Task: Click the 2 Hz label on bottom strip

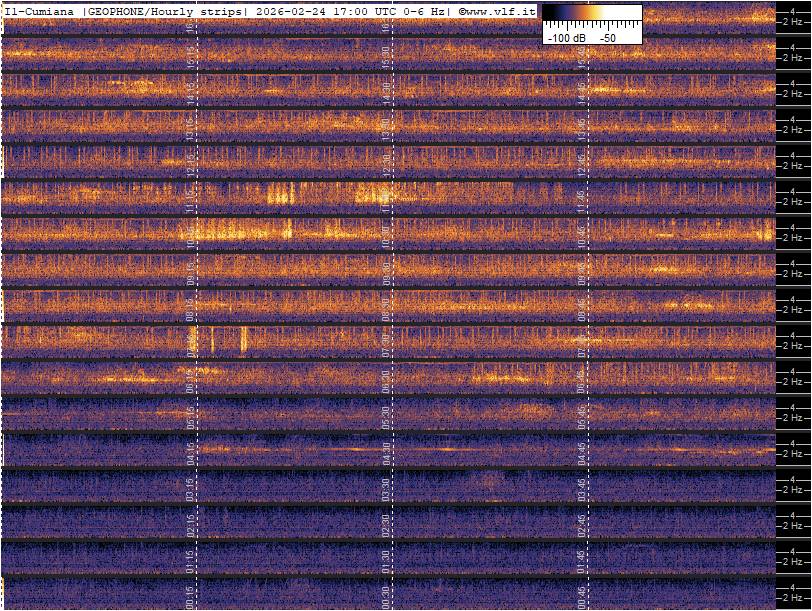Action: pyautogui.click(x=793, y=598)
